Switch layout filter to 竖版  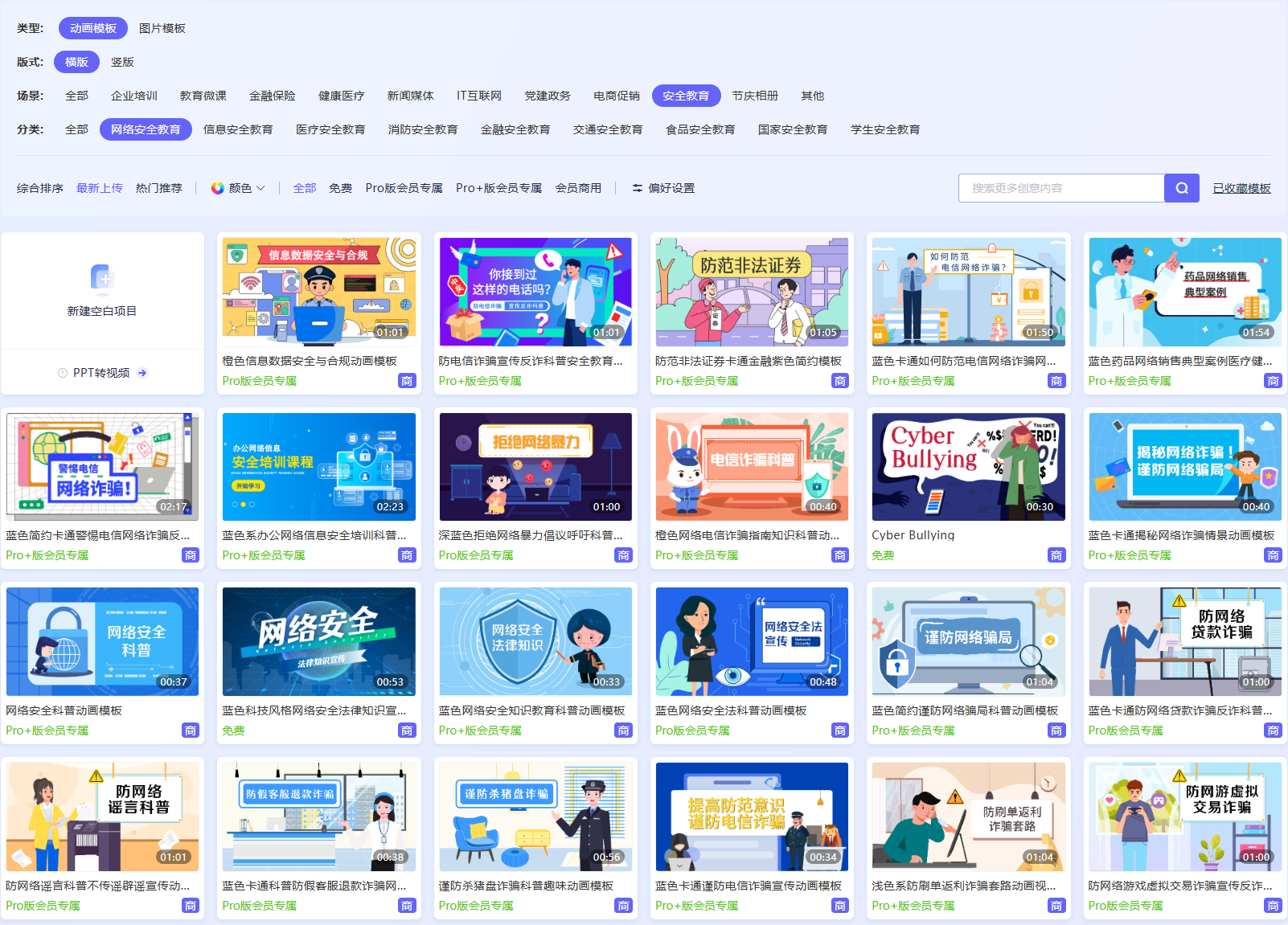(122, 62)
